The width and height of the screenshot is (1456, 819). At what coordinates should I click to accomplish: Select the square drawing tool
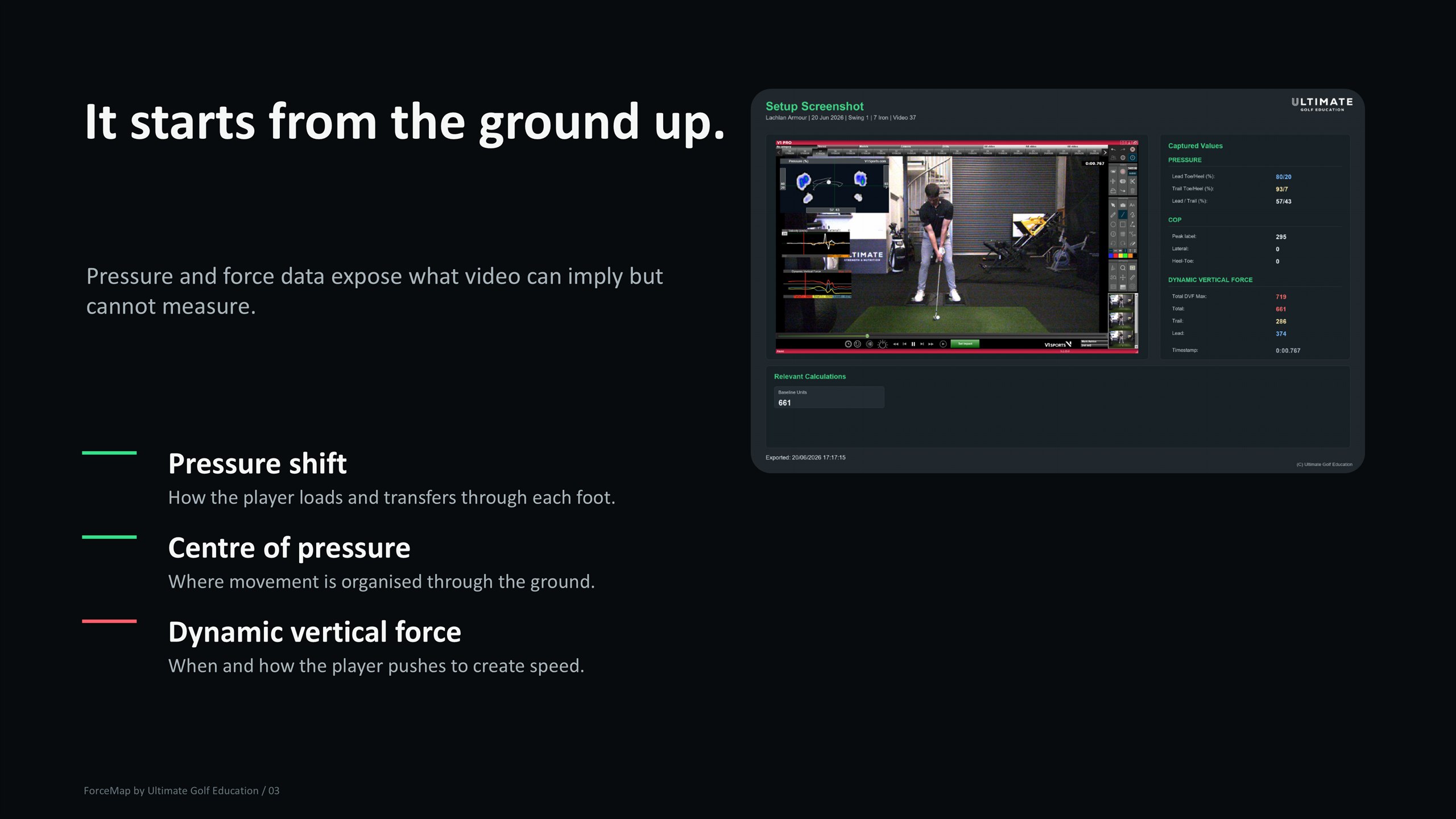click(x=1123, y=225)
